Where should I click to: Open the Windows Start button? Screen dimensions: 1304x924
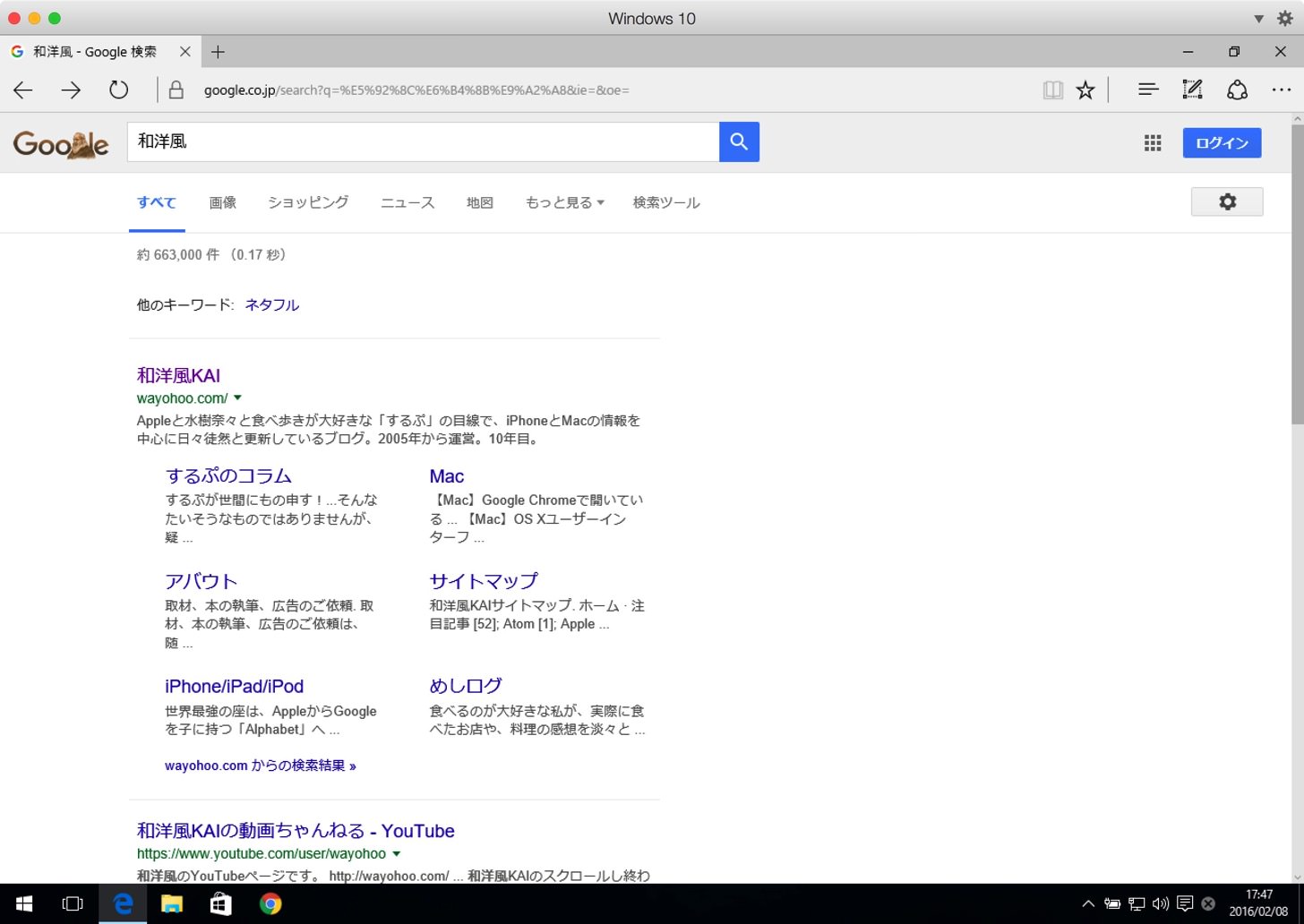coord(24,904)
